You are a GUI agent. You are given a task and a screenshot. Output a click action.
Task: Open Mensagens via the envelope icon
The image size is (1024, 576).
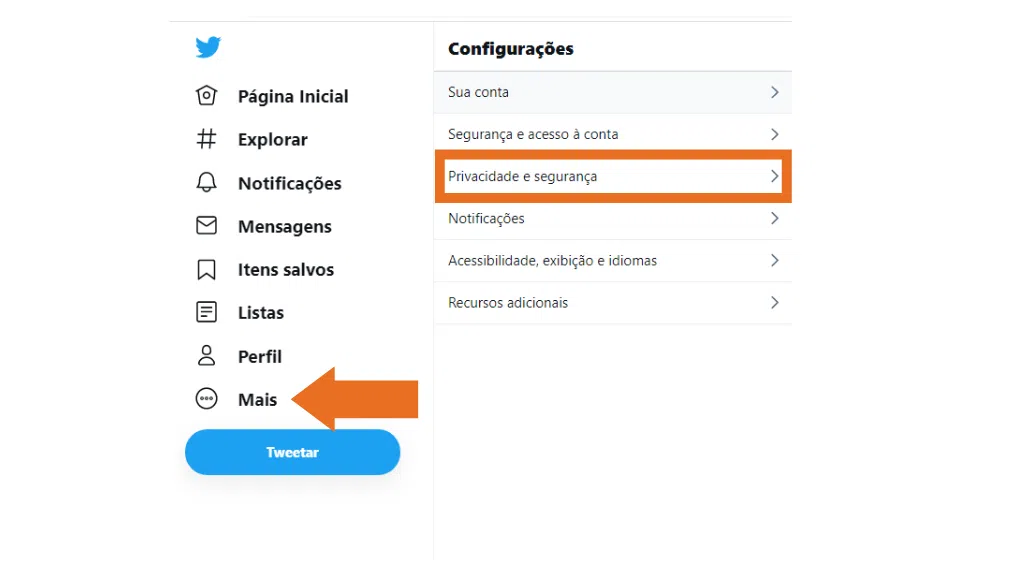pyautogui.click(x=206, y=226)
